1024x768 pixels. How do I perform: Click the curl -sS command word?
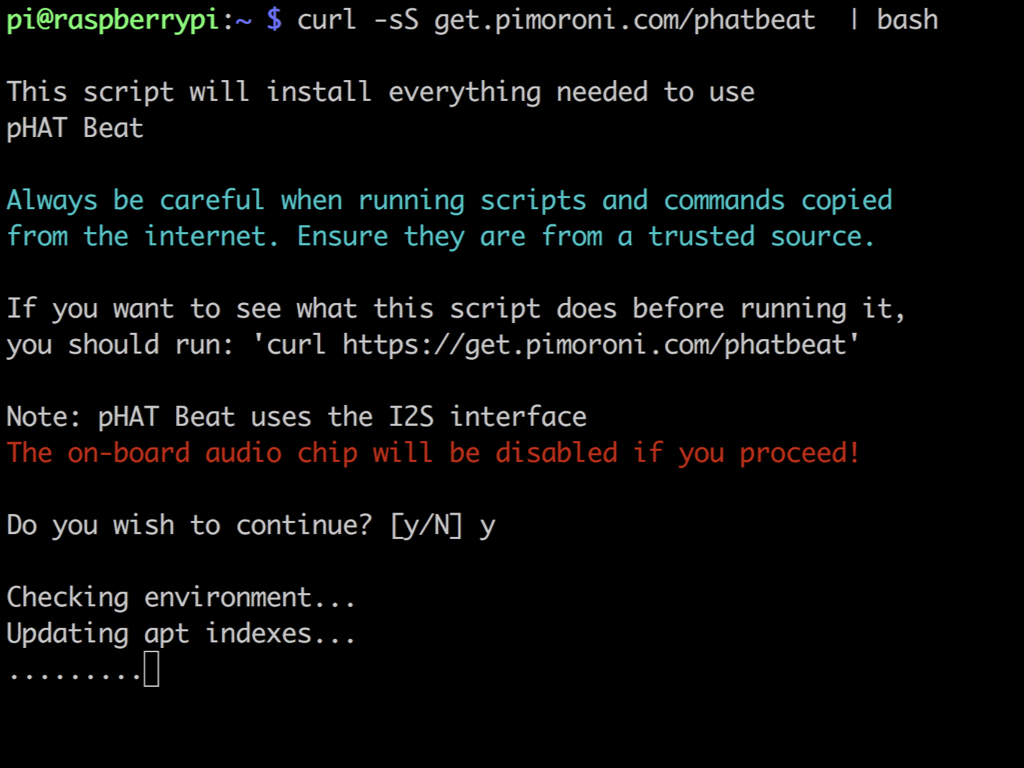(x=358, y=20)
